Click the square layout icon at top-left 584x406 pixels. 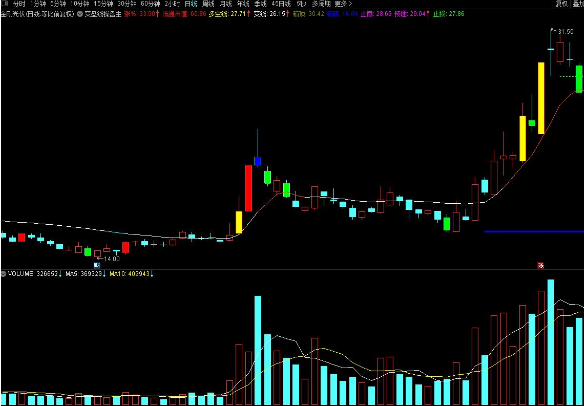4,4
